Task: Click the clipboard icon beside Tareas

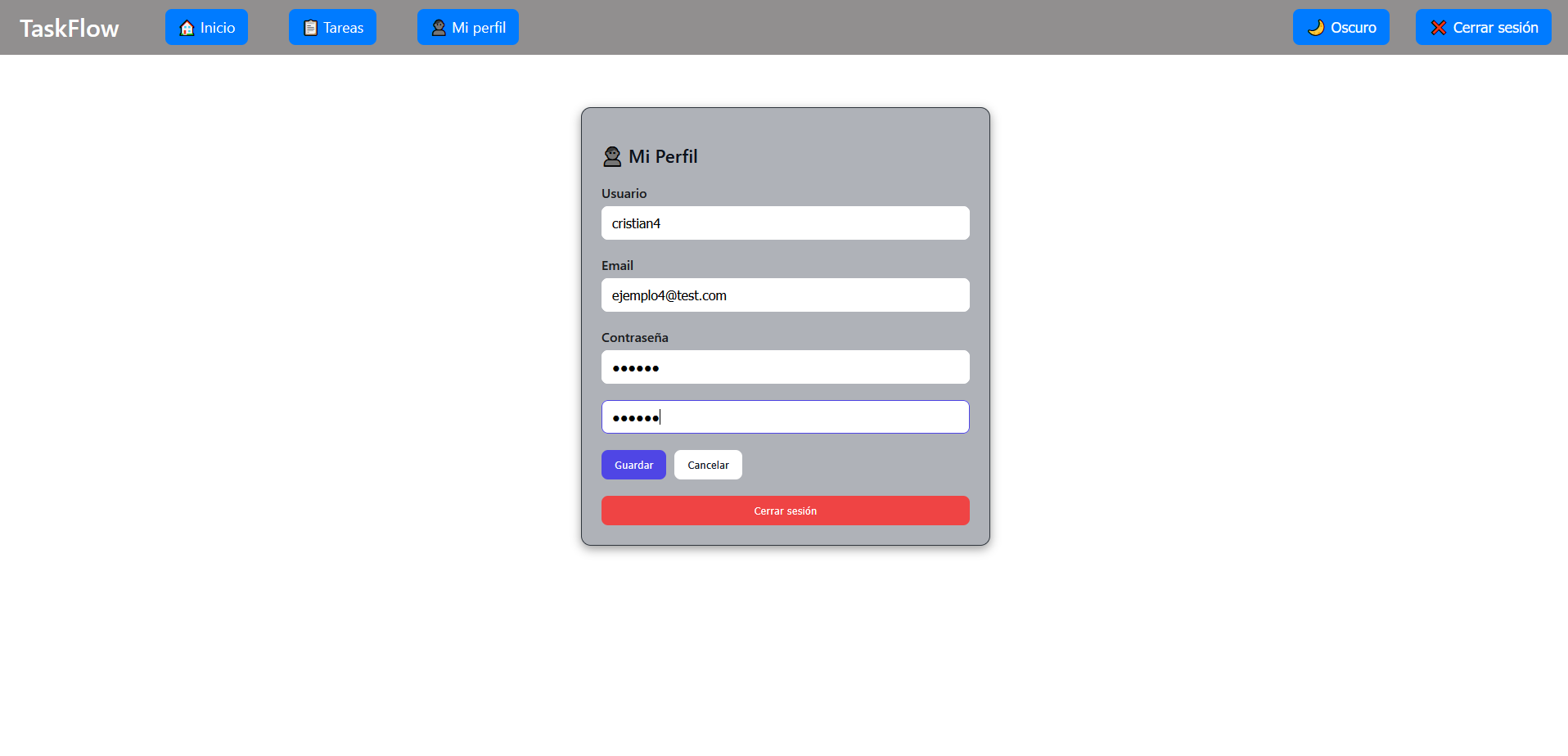Action: point(310,28)
